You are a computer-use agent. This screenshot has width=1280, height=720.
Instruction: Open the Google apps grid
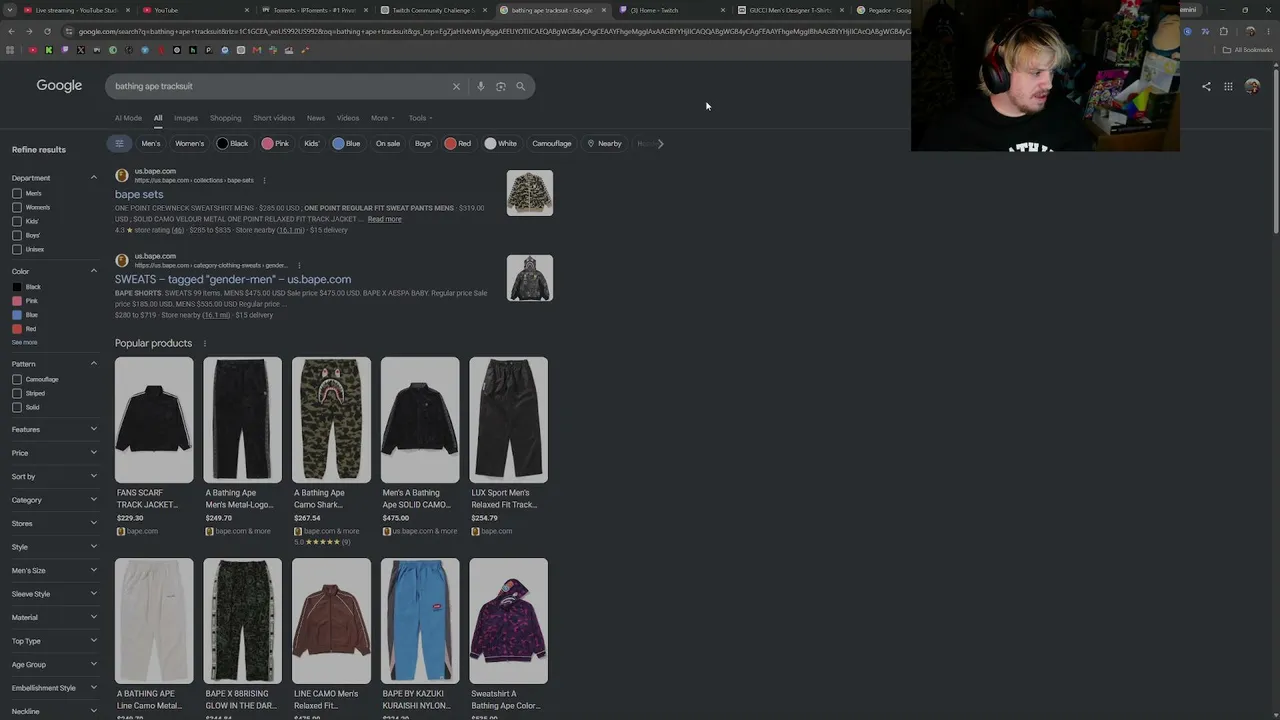point(1228,87)
